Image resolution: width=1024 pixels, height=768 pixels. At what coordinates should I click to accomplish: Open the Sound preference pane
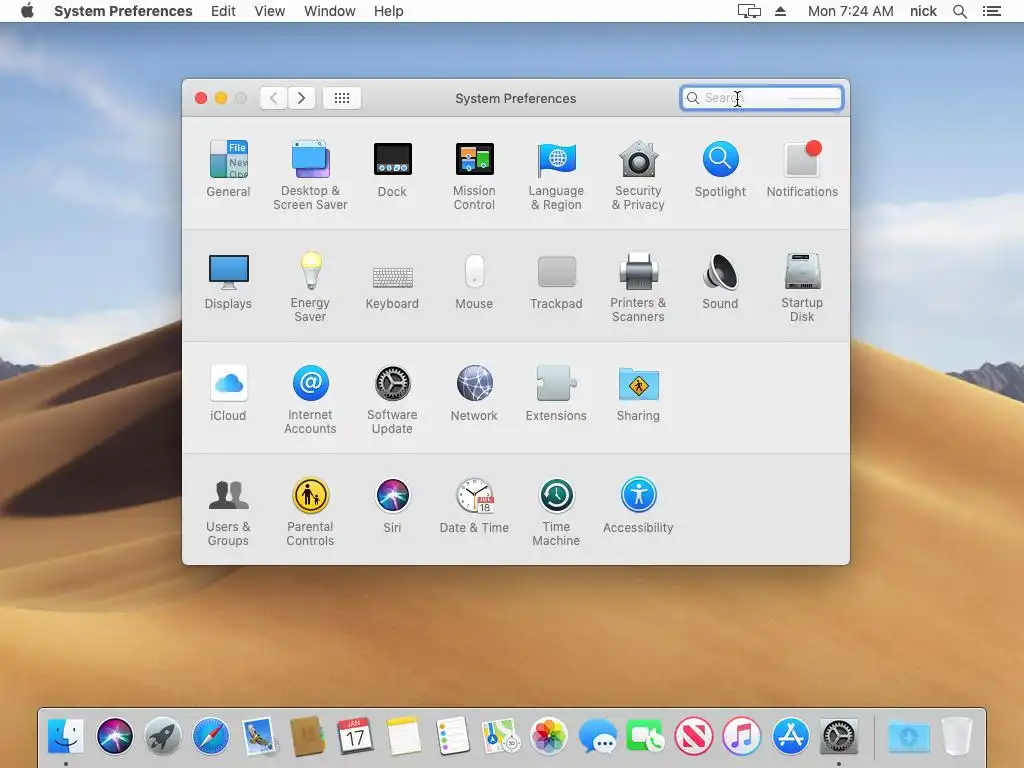[720, 281]
